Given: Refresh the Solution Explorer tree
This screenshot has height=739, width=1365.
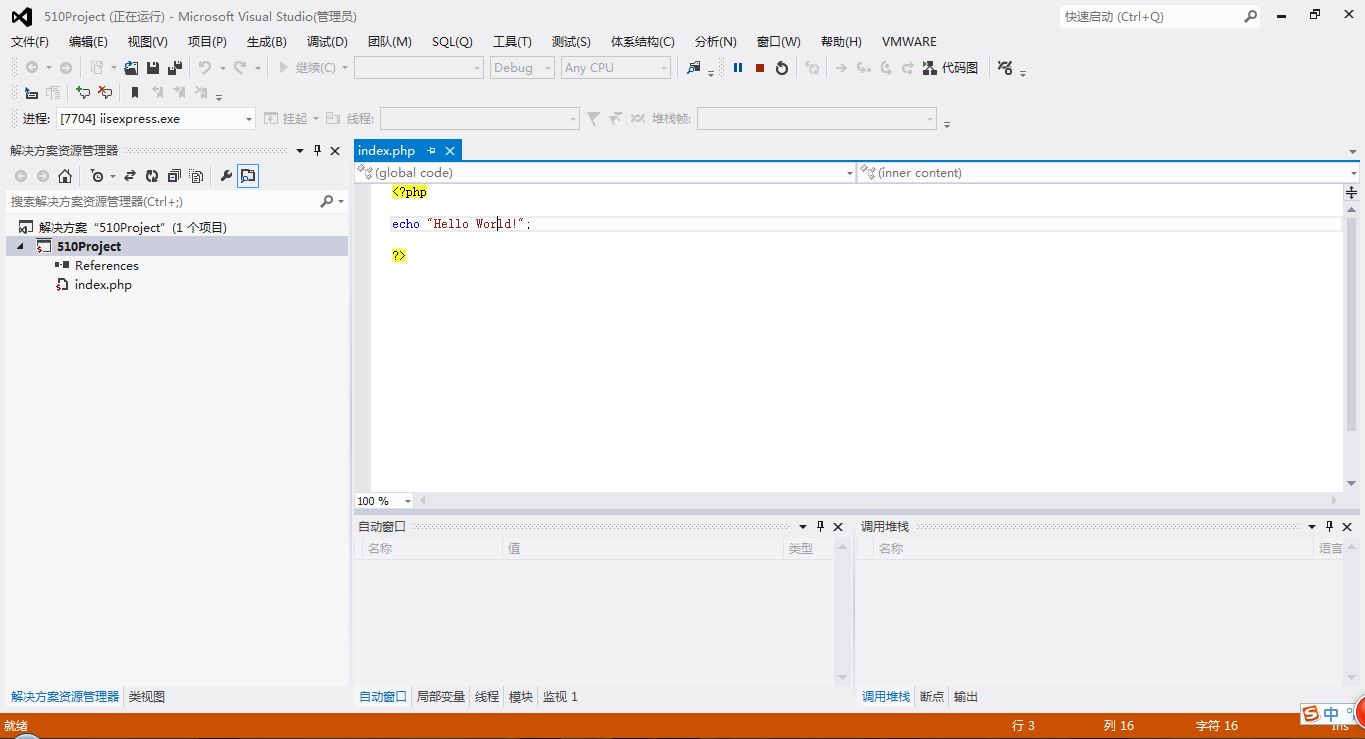Looking at the screenshot, I should pos(152,176).
